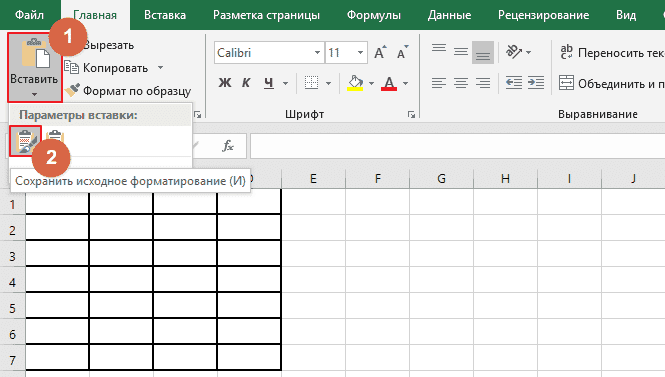Toggle italic К formatting
Viewport: 665px width, 377px height.
click(246, 83)
